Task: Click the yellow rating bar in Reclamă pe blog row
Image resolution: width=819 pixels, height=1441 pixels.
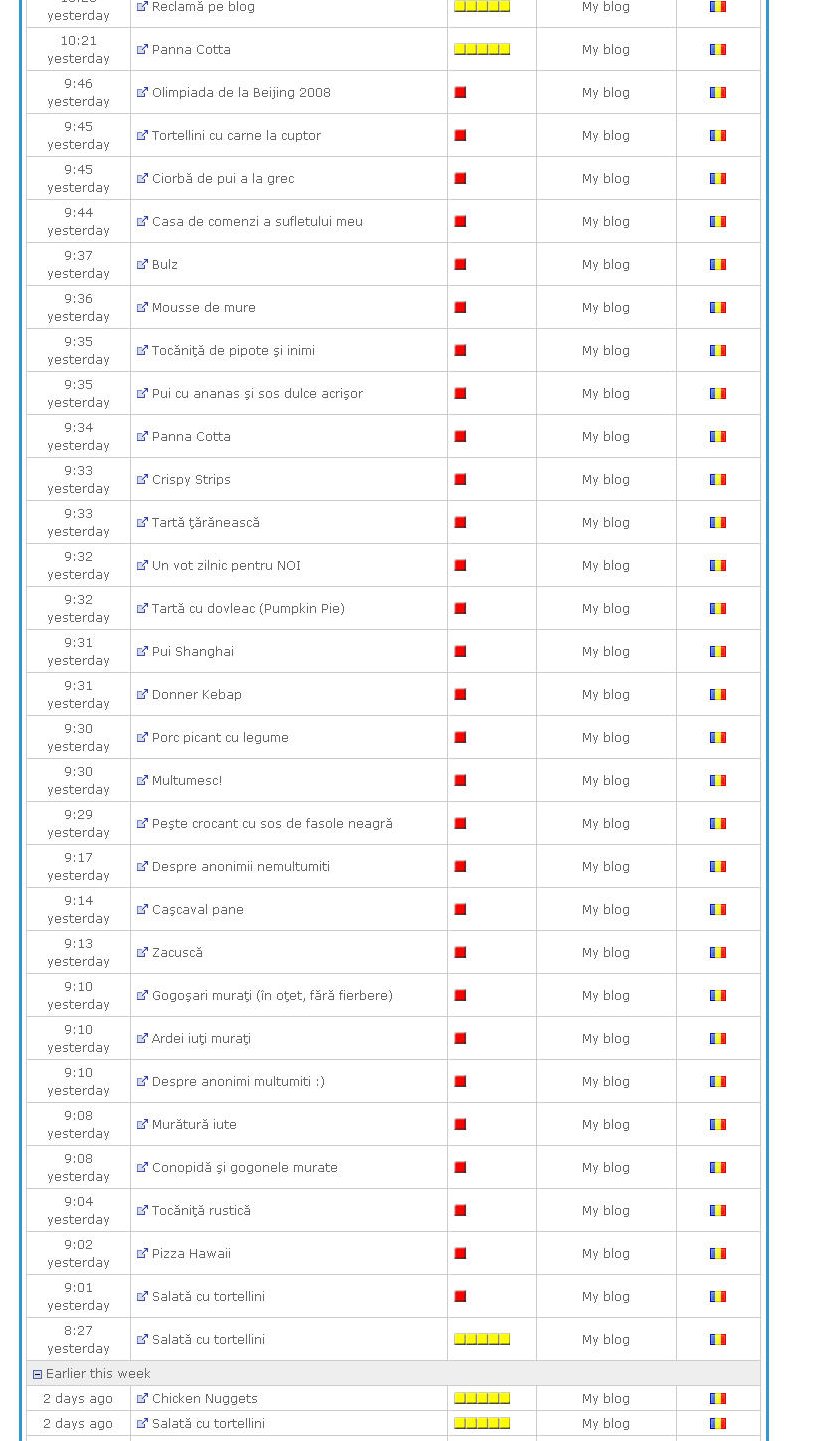Action: point(482,7)
